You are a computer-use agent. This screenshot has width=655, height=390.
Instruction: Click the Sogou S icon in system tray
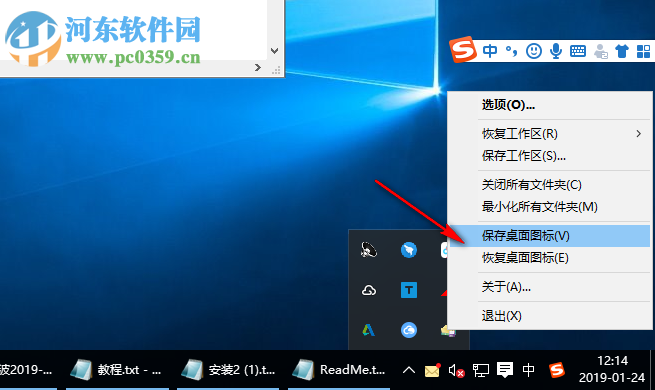pos(557,370)
